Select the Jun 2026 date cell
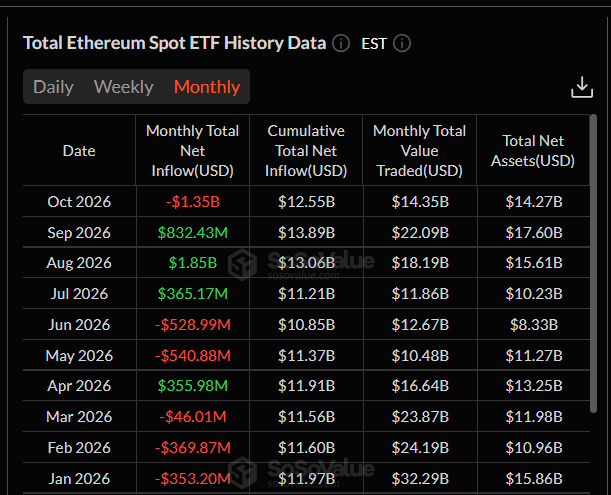 point(79,324)
